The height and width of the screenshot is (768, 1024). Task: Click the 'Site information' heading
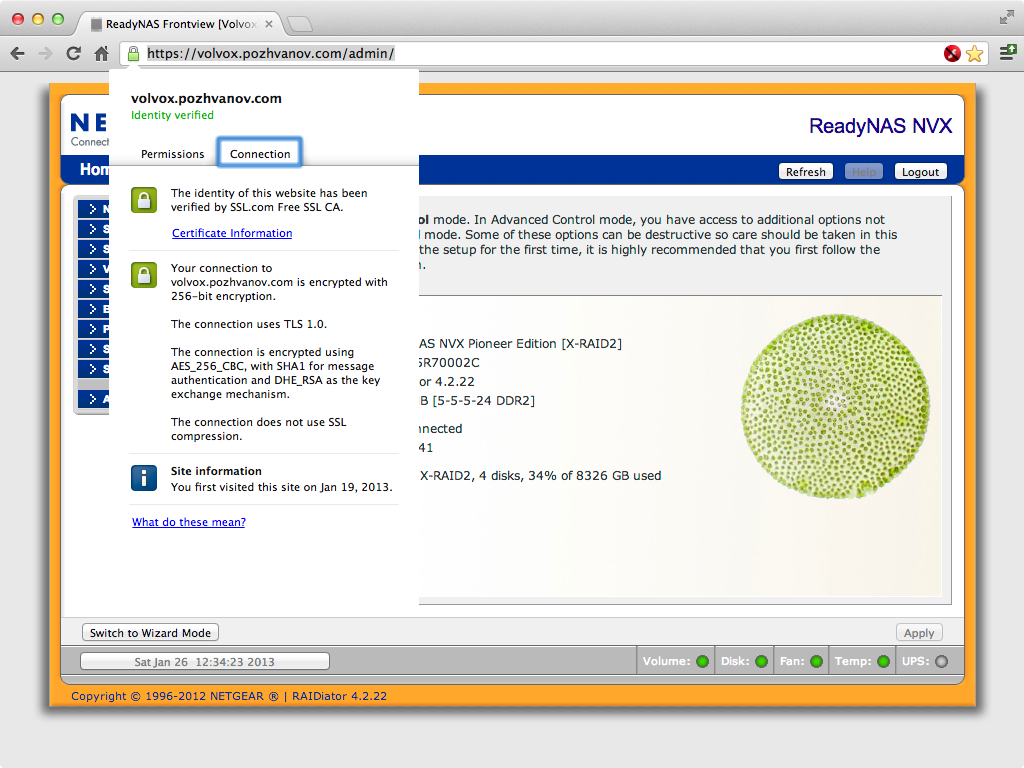(216, 471)
